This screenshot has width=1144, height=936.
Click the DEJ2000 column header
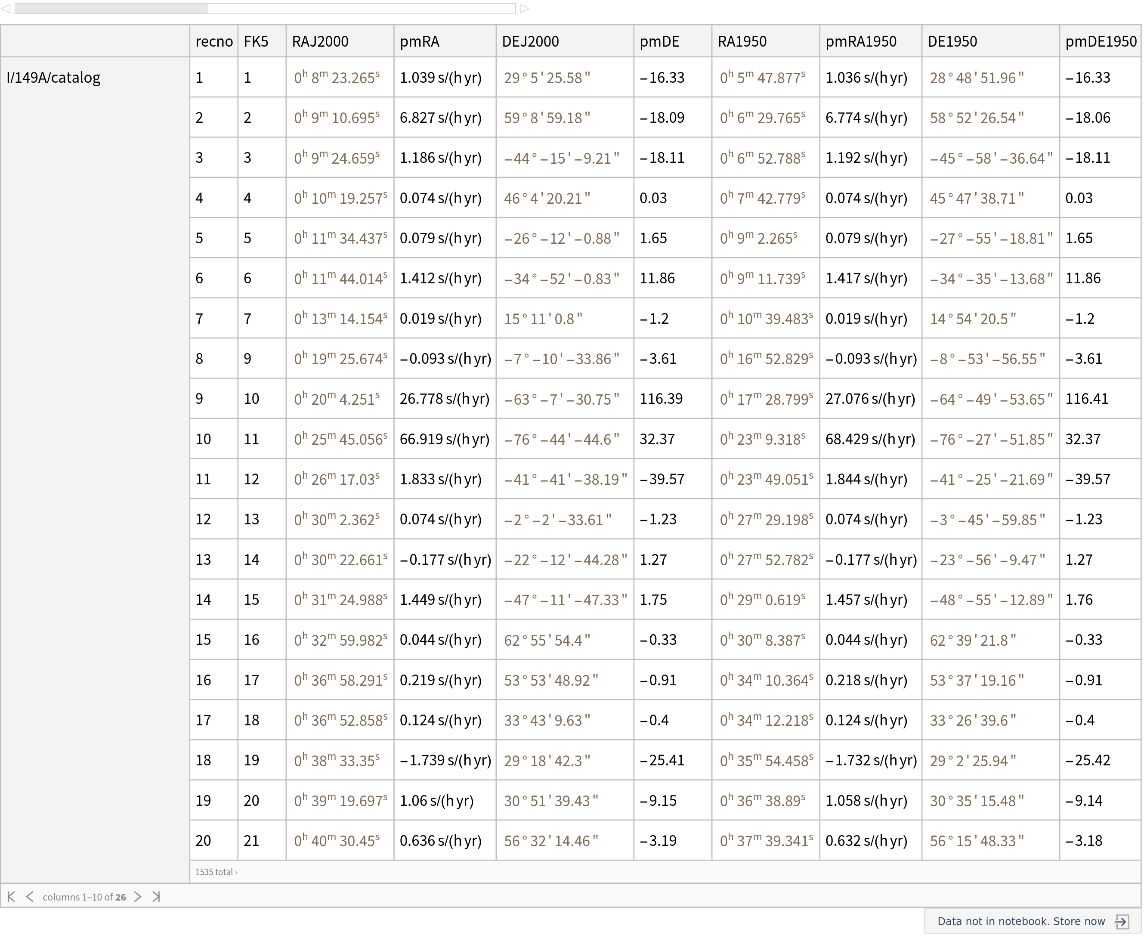click(x=530, y=41)
